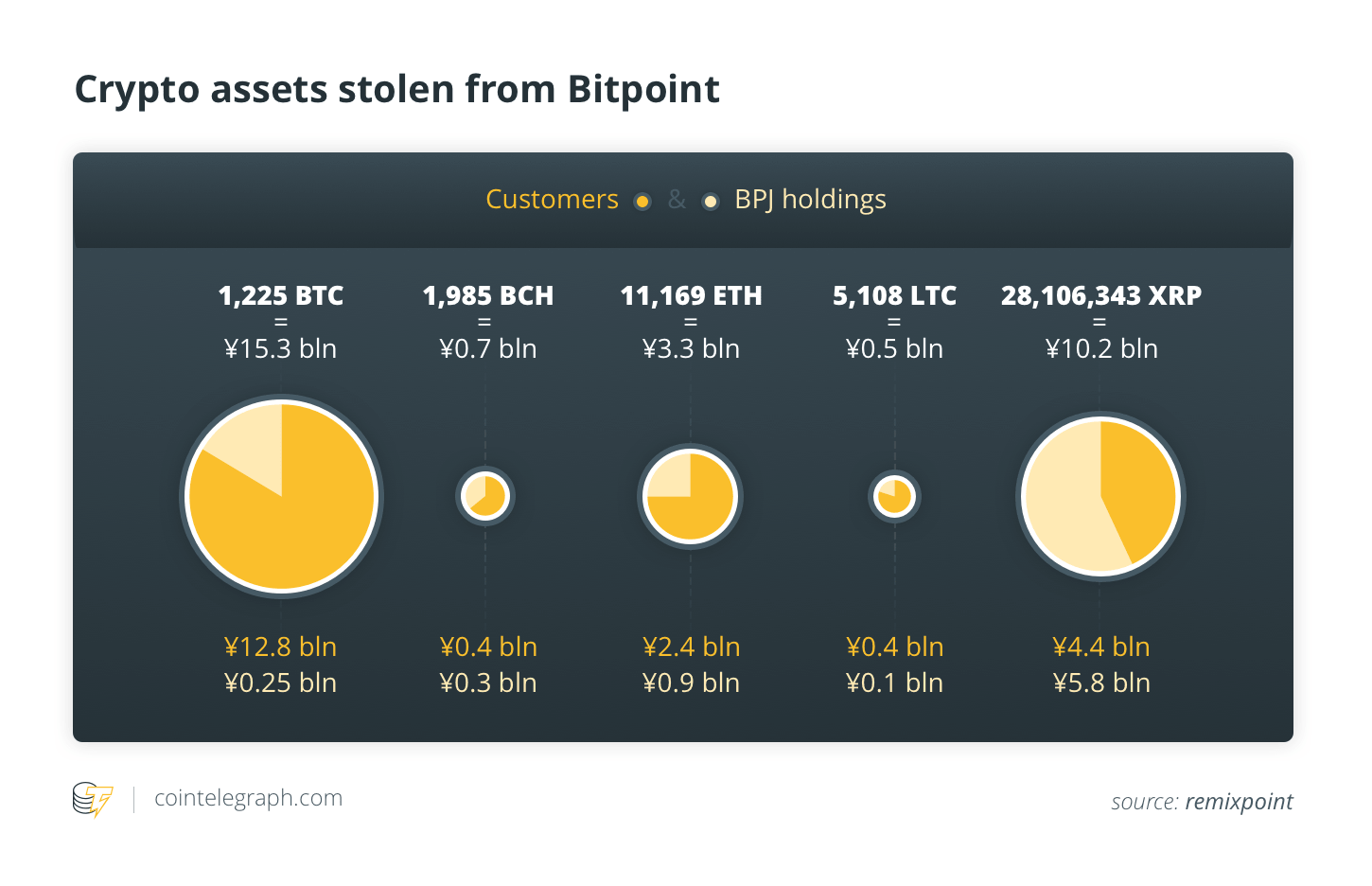Select the small BCH pie chart
This screenshot has height=886, width=1372.
click(x=485, y=496)
